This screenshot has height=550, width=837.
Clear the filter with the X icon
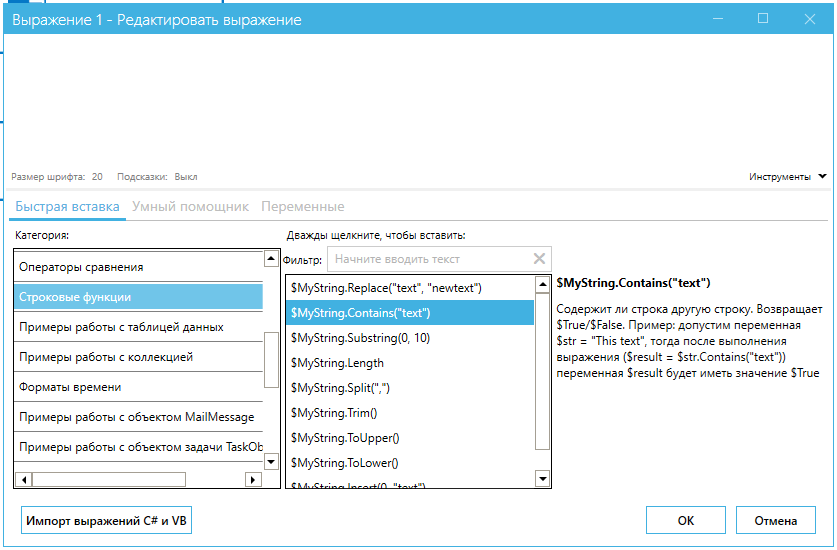point(540,259)
